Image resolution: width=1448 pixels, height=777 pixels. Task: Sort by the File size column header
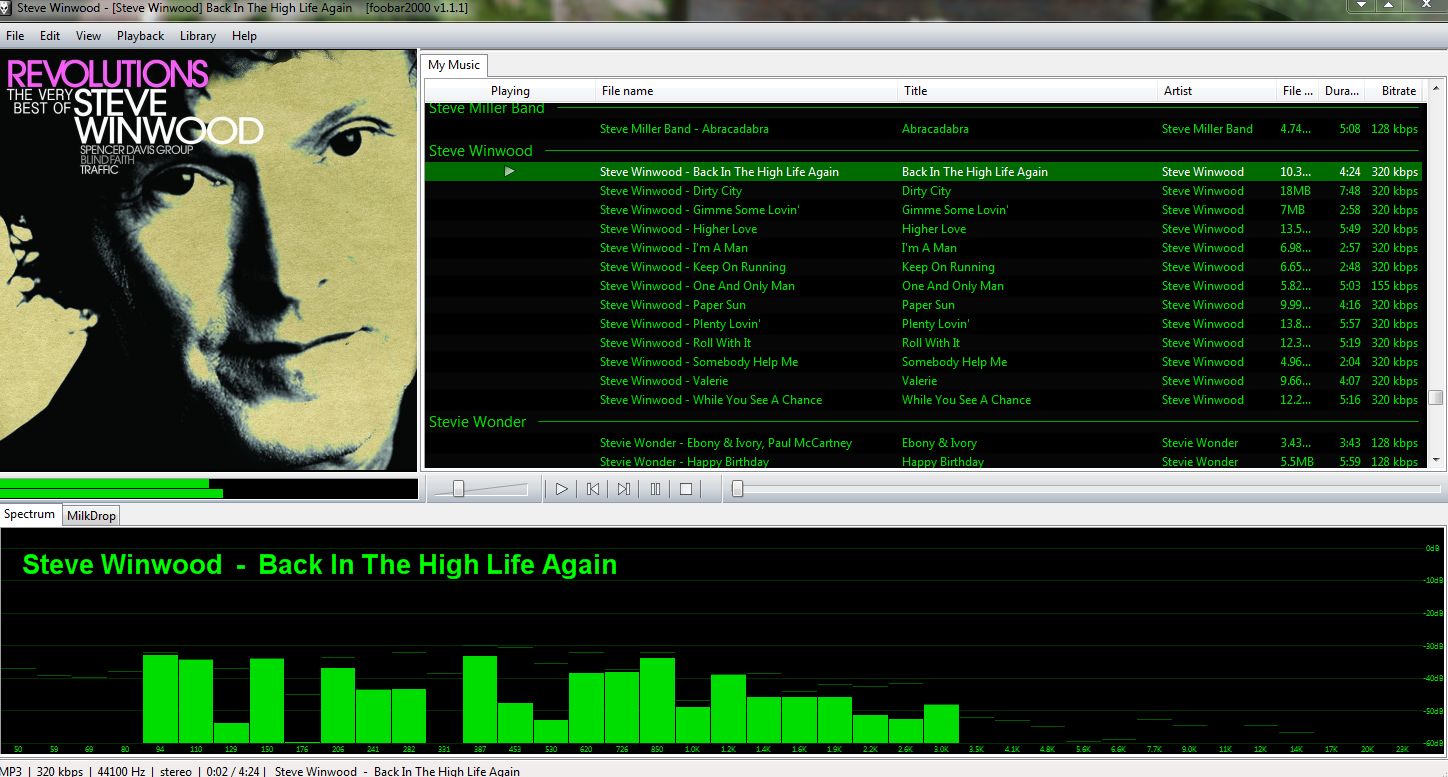click(1298, 91)
